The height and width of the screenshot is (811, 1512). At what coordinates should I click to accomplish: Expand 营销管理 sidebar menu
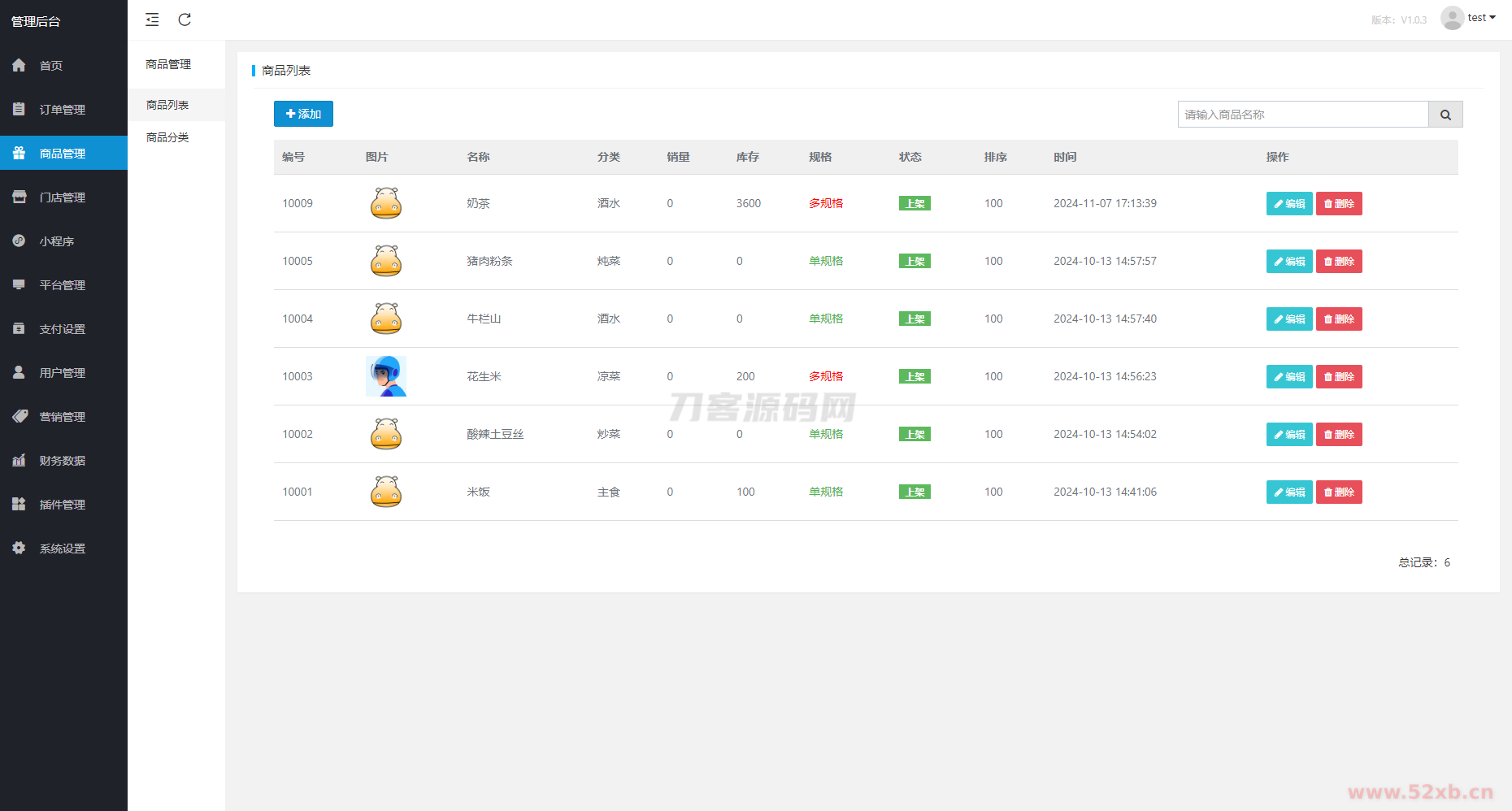tap(62, 417)
